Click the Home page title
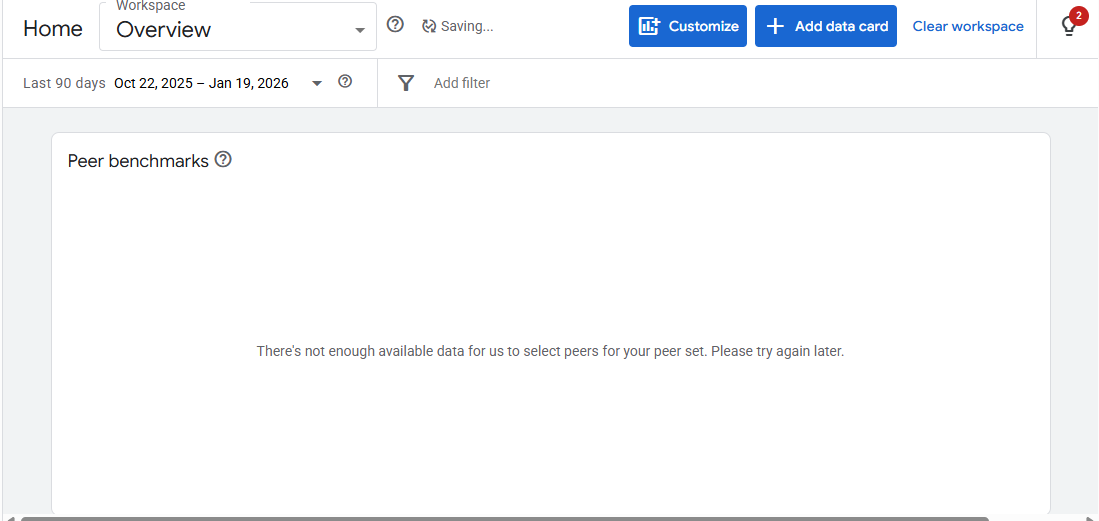Screen dimensions: 1099x521 pos(53,29)
